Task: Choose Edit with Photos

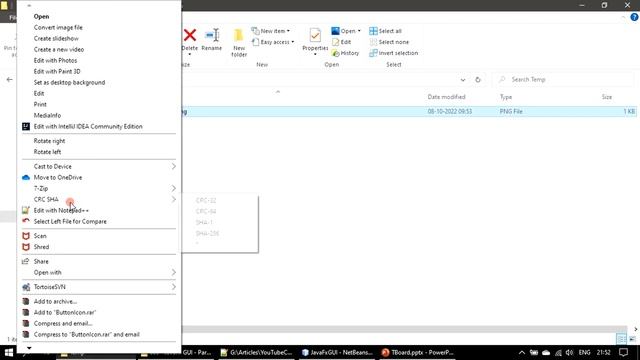Action: [99, 61]
